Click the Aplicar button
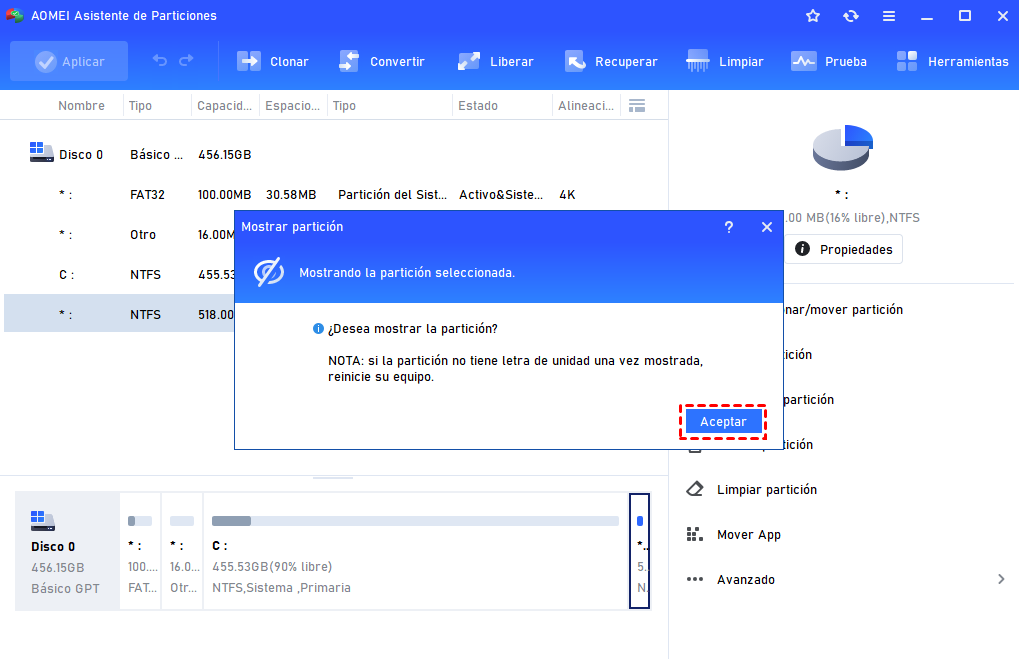This screenshot has width=1019, height=659. 68,61
